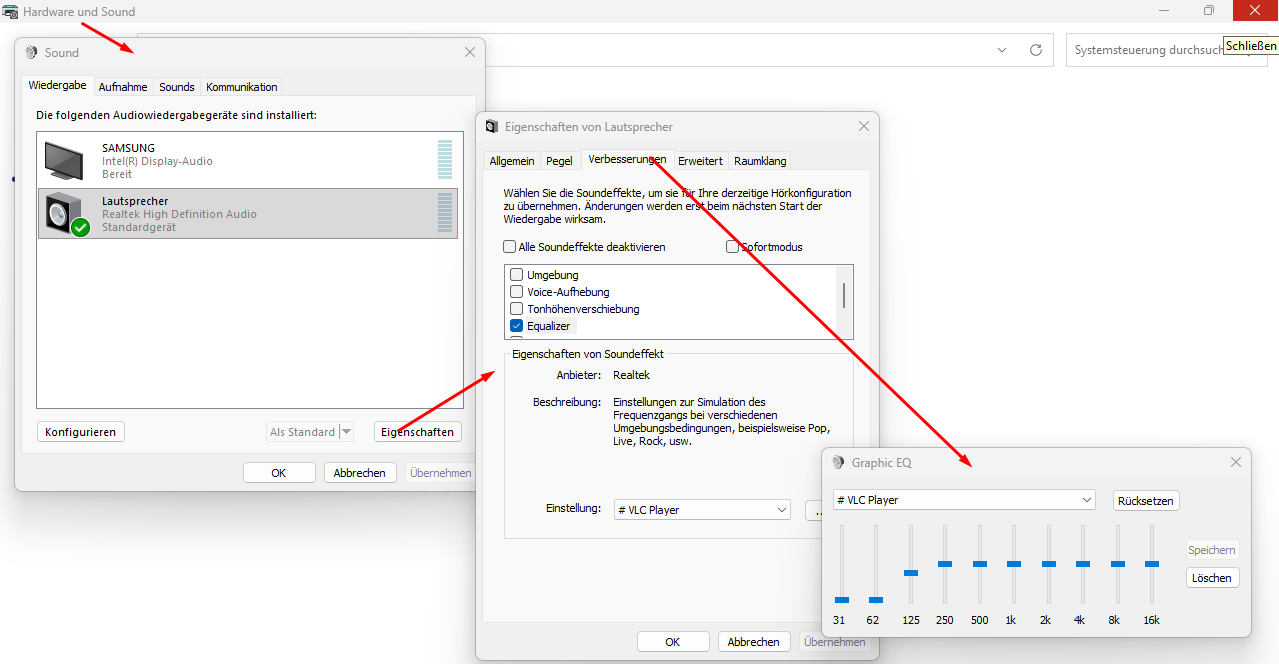This screenshot has height=664, width=1279.
Task: Click the Eigenschaften von Lautsprecher title icon
Action: pyautogui.click(x=491, y=127)
